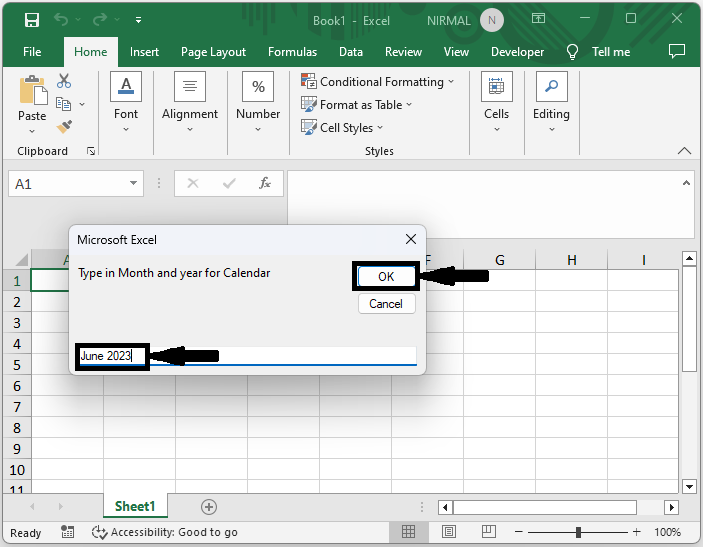Viewport: 703px width, 547px height.
Task: Add a new sheet with plus icon
Action: (208, 507)
